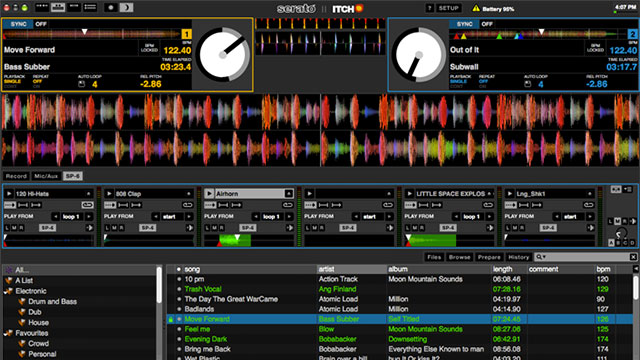Open the help question mark button

click(429, 8)
